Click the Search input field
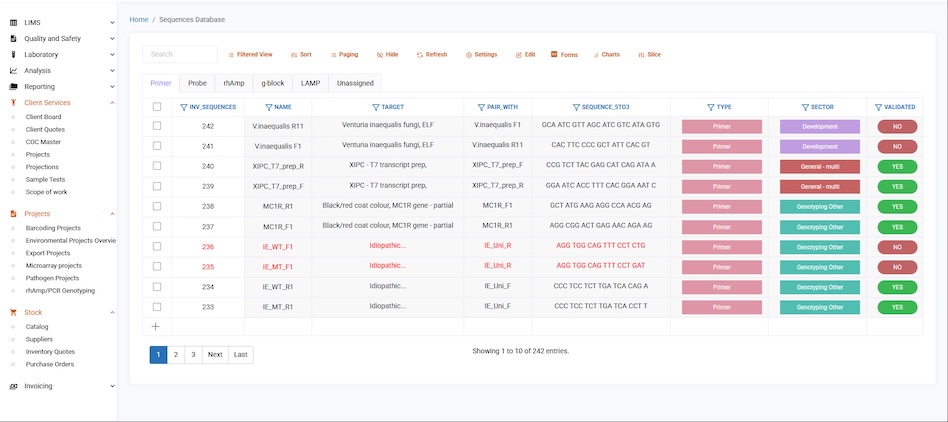This screenshot has height=422, width=948. [x=180, y=54]
